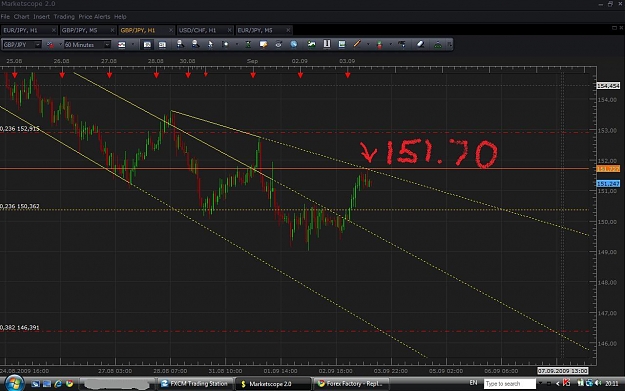
Task: Expand the crosshair tool dropdown arrow
Action: click(x=237, y=45)
